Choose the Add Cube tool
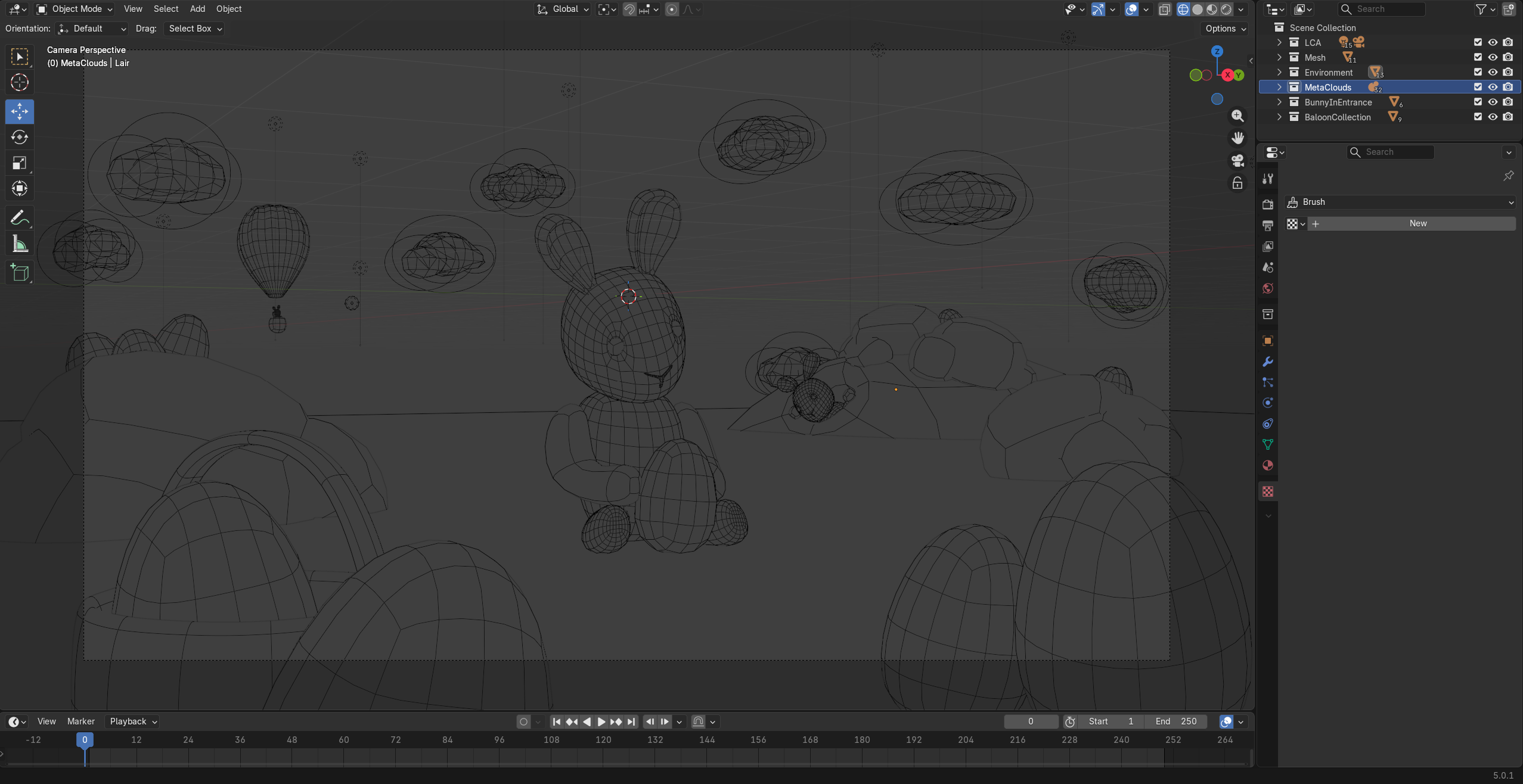This screenshot has height=784, width=1523. 19,272
